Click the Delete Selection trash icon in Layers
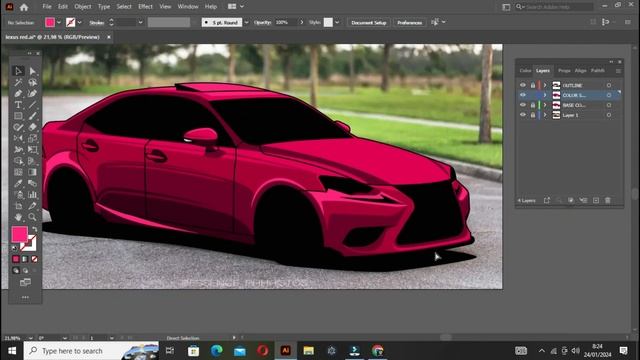This screenshot has height=360, width=640. coord(608,200)
